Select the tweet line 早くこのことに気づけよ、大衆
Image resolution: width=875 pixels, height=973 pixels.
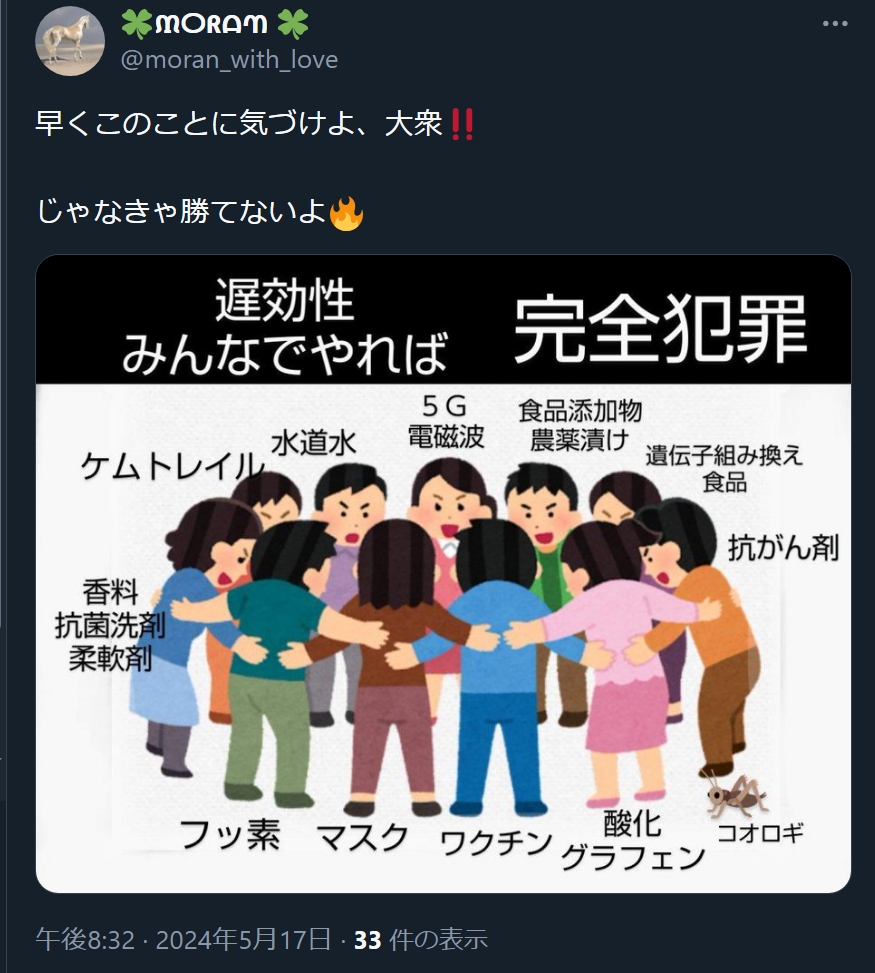[239, 123]
